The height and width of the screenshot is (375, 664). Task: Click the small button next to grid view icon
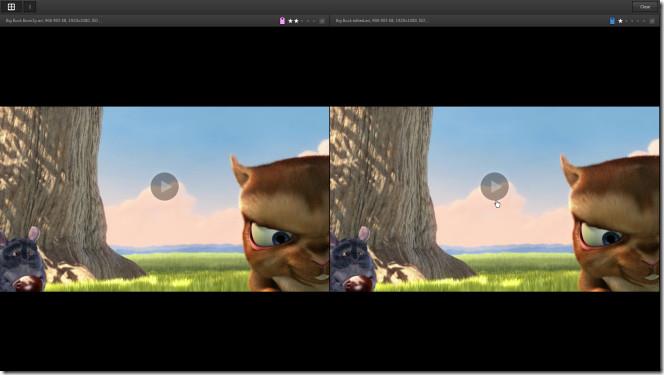(30, 7)
